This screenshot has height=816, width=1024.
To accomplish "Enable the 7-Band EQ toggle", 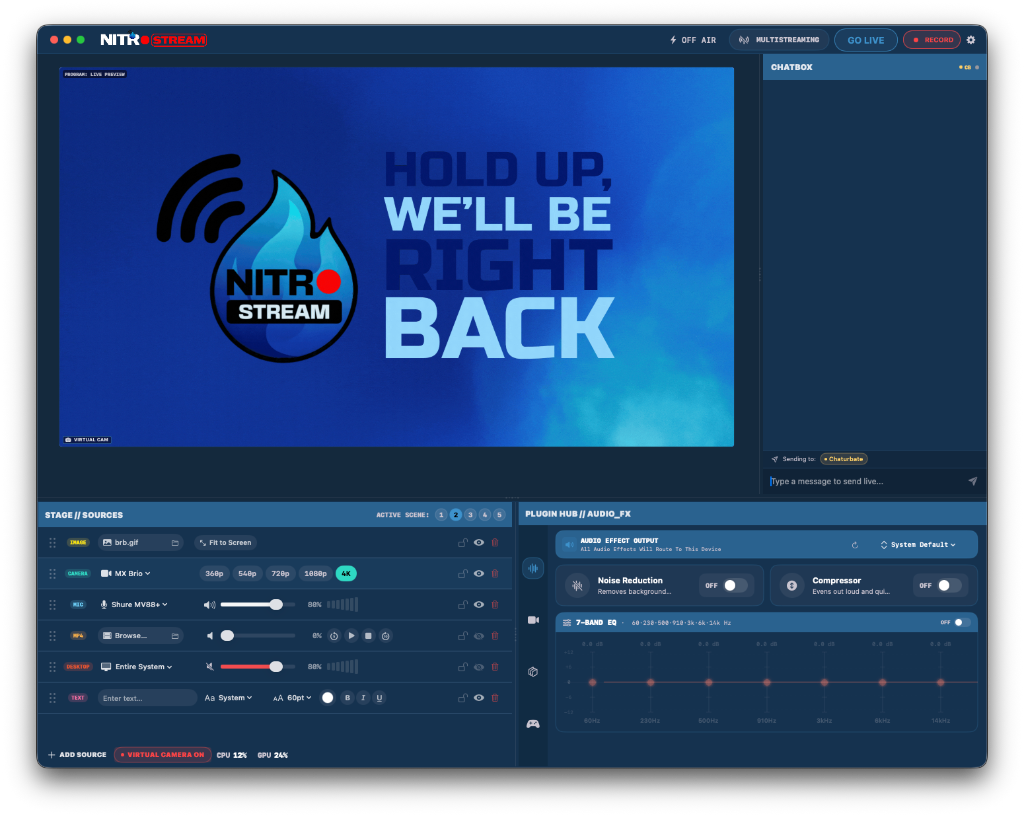I will 961,622.
